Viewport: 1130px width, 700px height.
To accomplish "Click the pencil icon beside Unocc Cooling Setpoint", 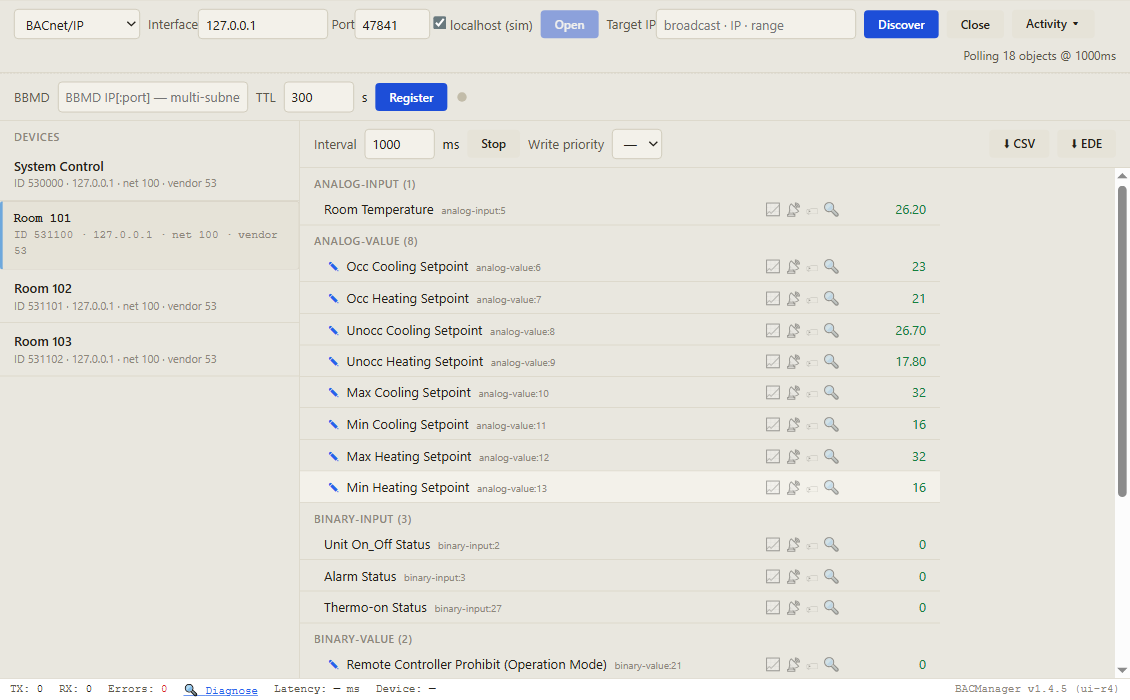I will pos(333,331).
